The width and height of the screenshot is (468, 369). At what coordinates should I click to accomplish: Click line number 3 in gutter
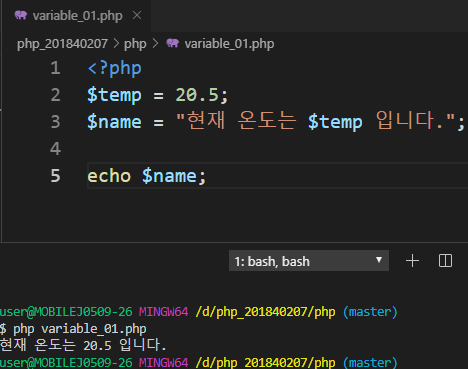pyautogui.click(x=55, y=122)
